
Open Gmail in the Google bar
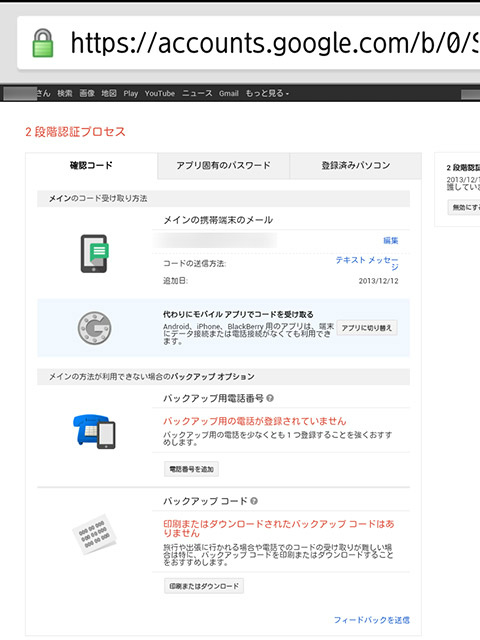click(x=229, y=93)
